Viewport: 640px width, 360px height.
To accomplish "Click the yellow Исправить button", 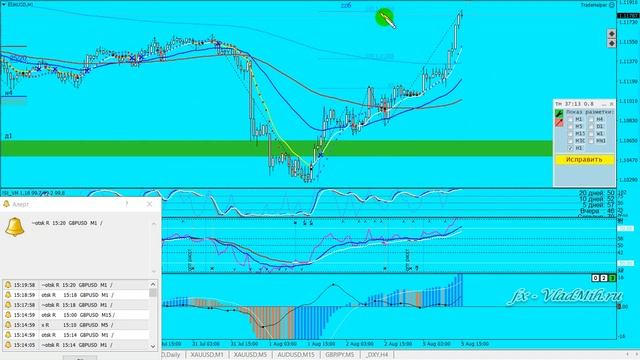I will (584, 160).
